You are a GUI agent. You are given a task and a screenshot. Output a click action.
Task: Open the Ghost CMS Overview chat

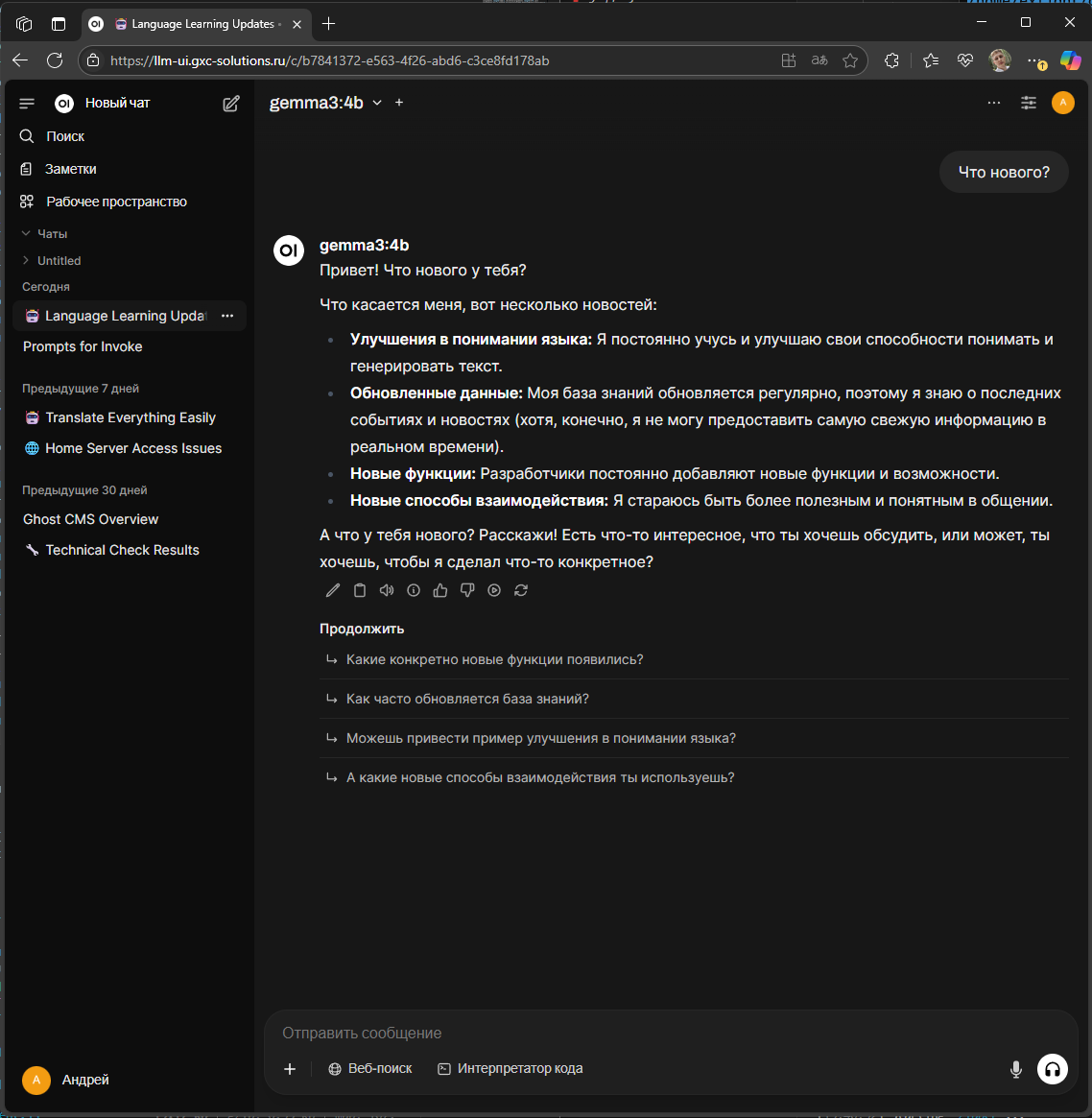[x=91, y=519]
